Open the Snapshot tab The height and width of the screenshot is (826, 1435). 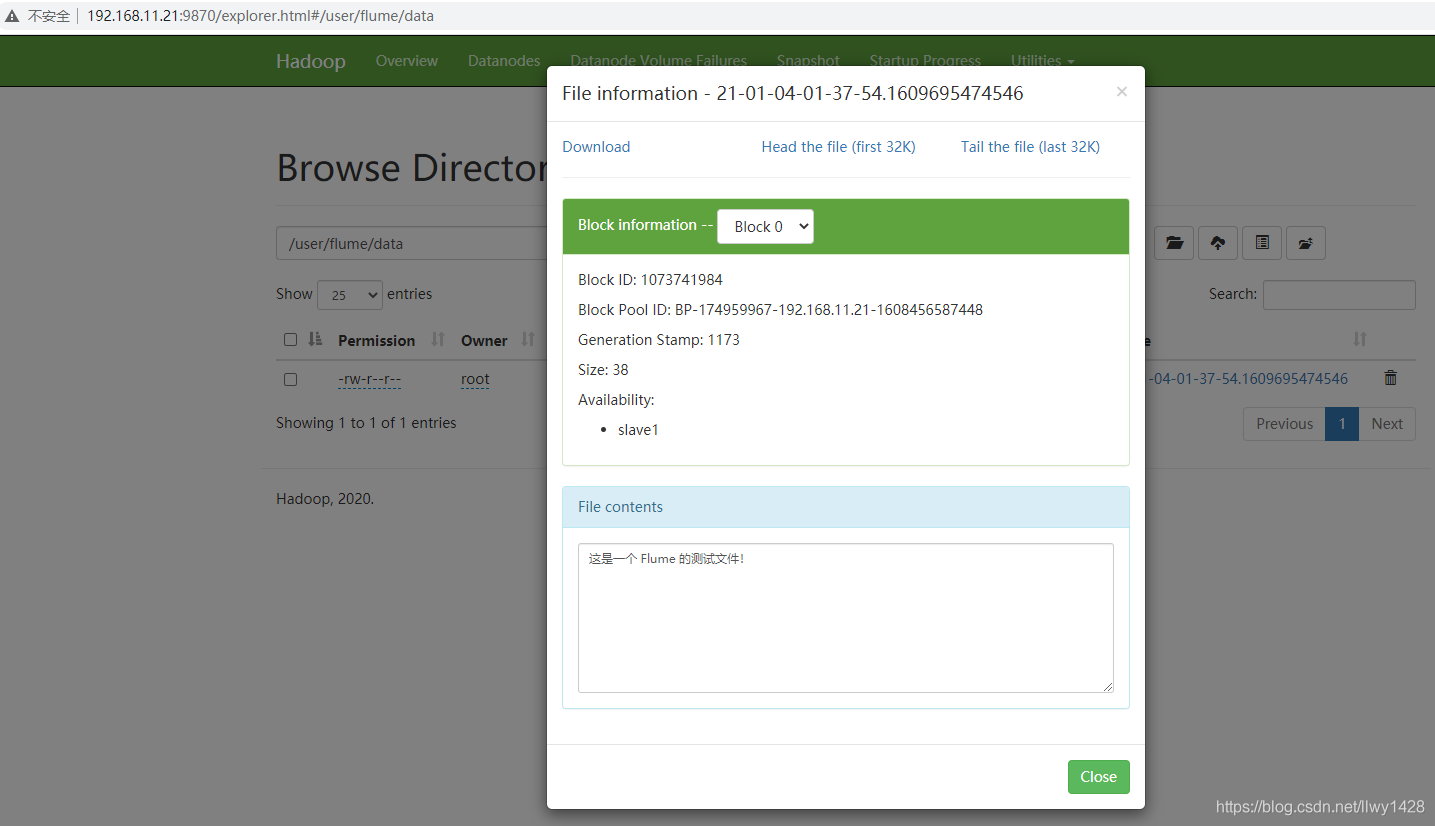coord(808,61)
